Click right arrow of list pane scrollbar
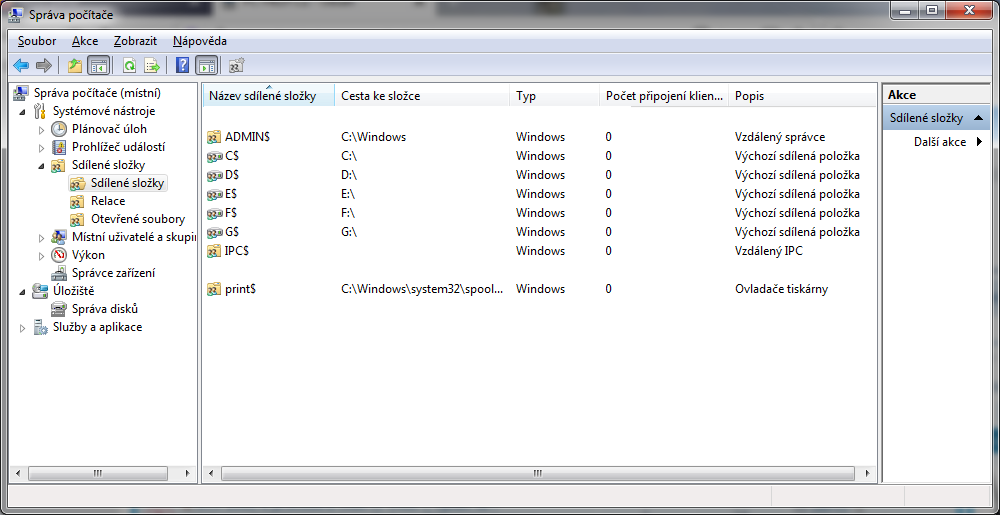 [867, 474]
